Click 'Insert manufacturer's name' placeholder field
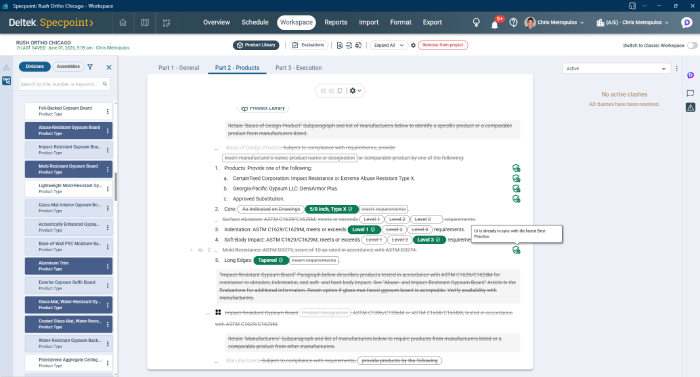The height and width of the screenshot is (377, 700). pyautogui.click(x=289, y=158)
